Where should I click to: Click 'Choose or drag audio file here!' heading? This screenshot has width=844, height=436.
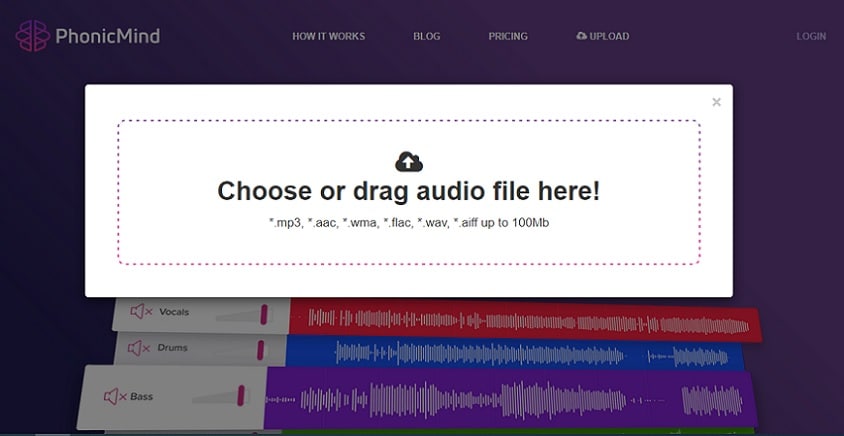(409, 191)
